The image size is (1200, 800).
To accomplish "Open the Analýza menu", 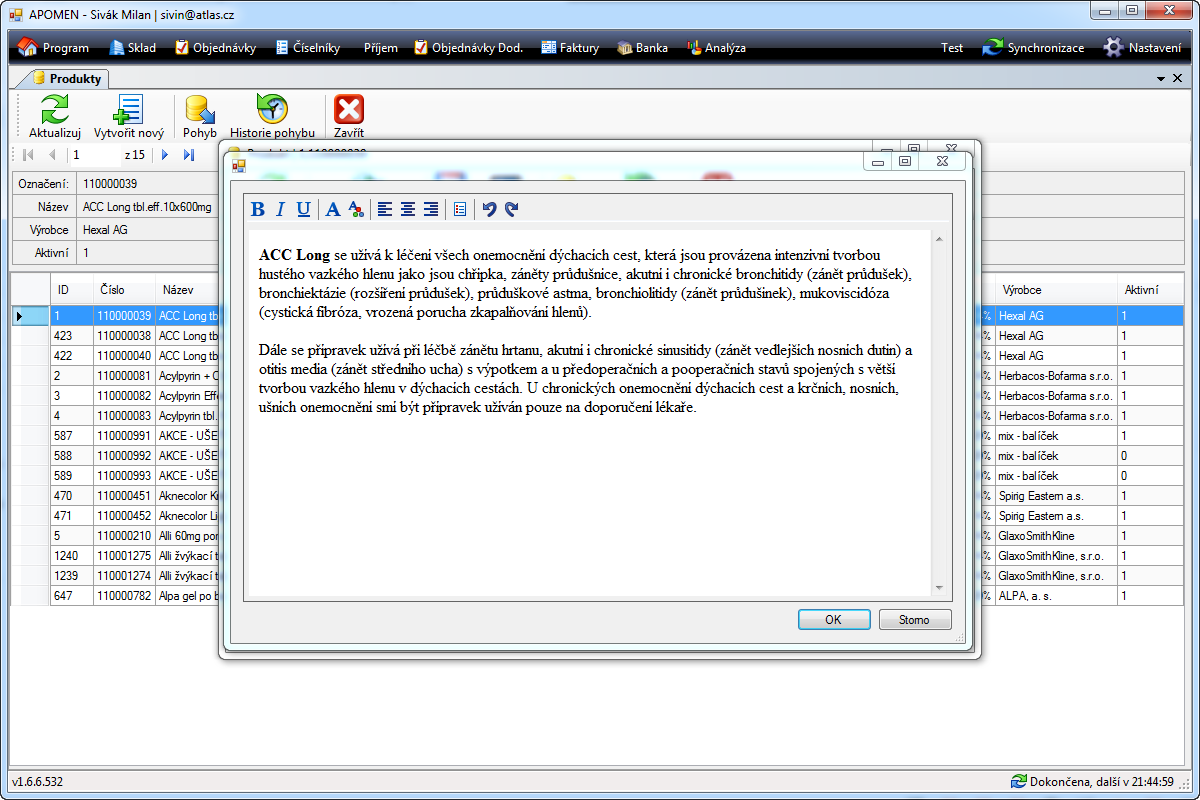I will click(716, 47).
